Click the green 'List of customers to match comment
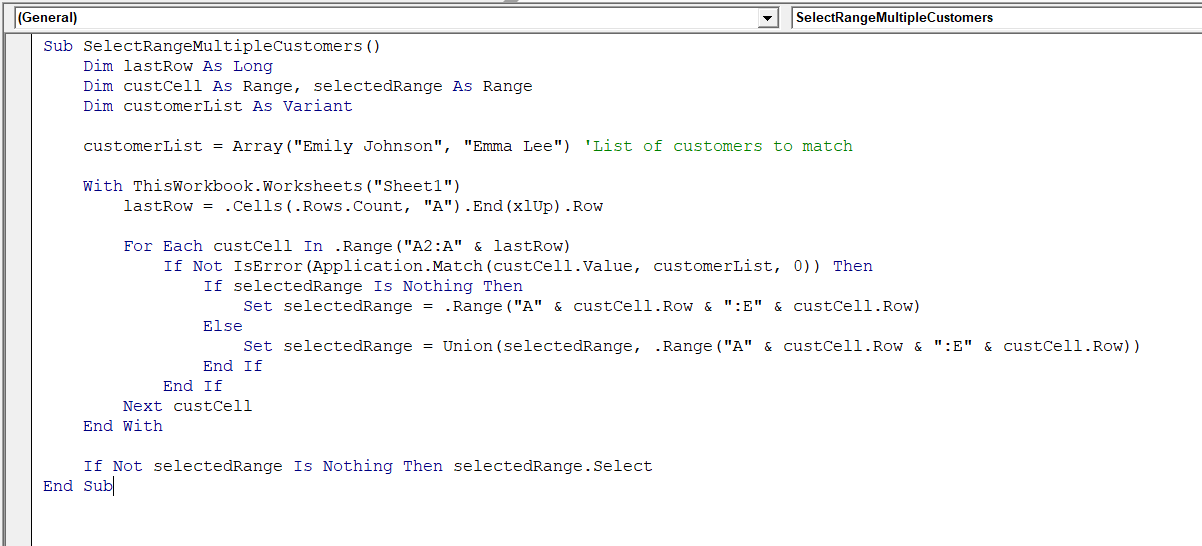The height and width of the screenshot is (546, 1202). pos(718,146)
